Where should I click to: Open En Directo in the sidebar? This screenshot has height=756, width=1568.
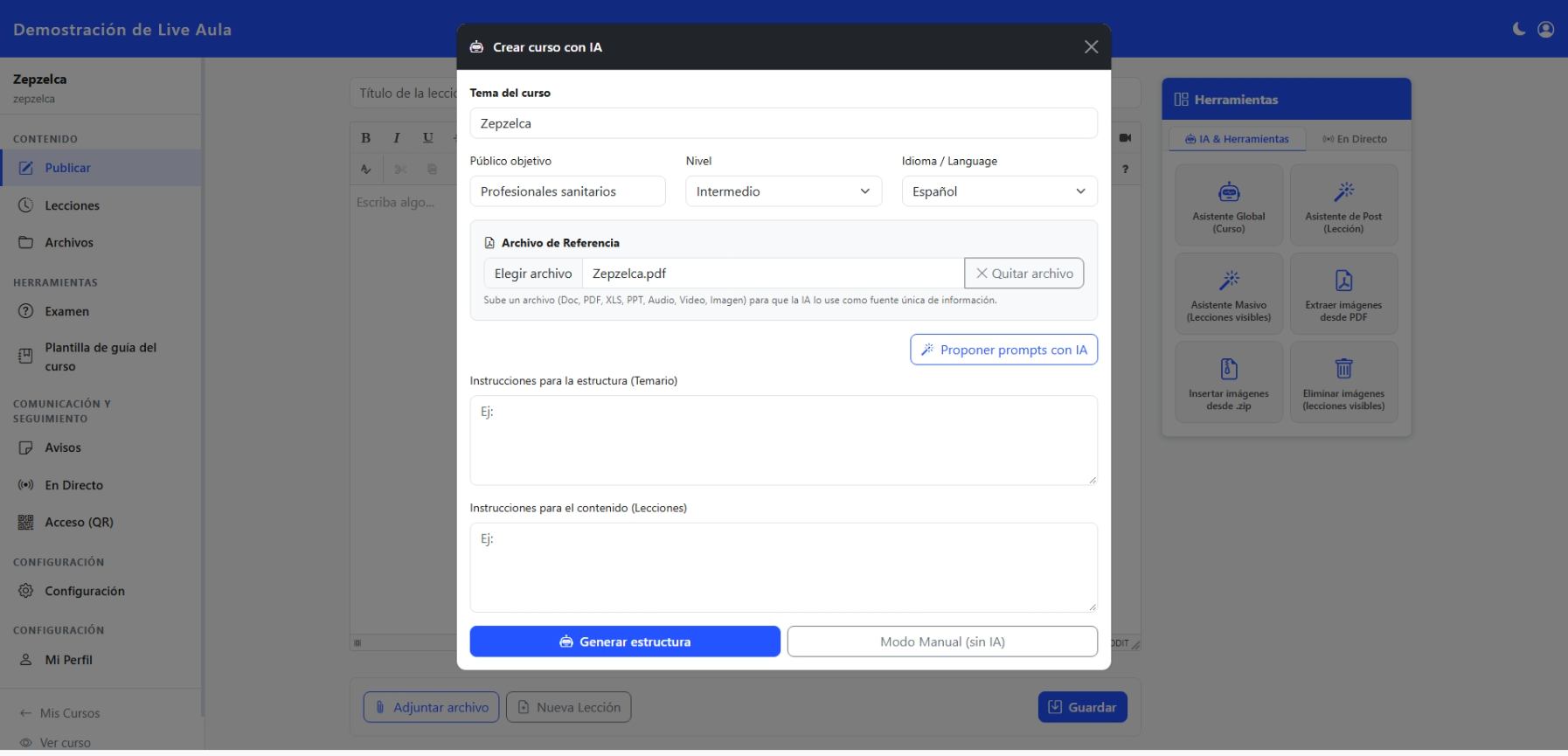[x=101, y=485]
